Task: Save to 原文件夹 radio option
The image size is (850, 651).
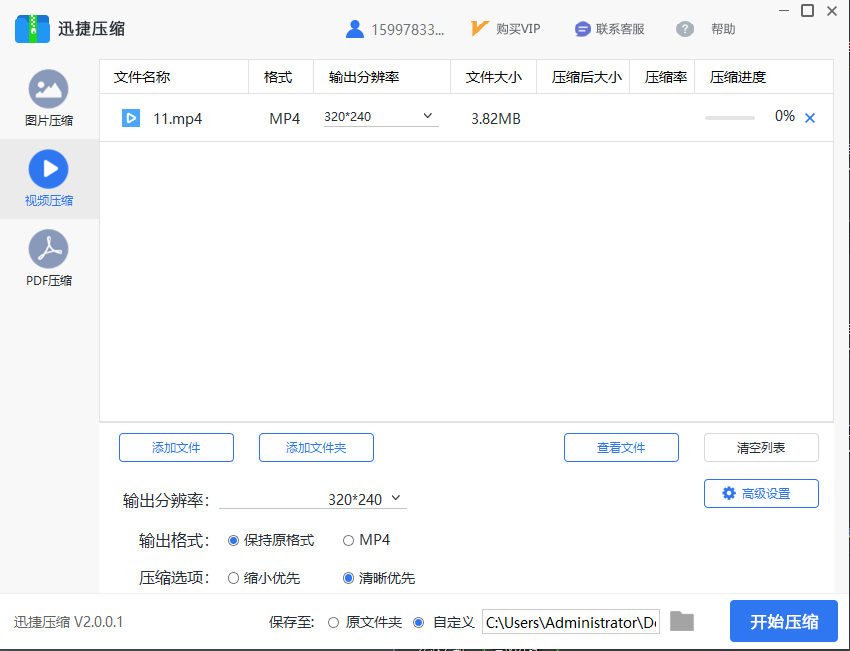Action: [333, 622]
